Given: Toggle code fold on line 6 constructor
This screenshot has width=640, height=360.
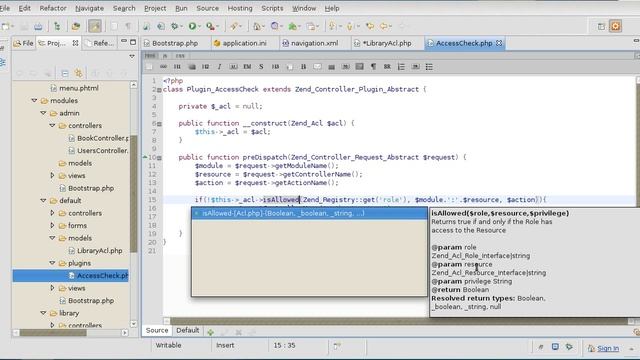Looking at the screenshot, I should 159,124.
